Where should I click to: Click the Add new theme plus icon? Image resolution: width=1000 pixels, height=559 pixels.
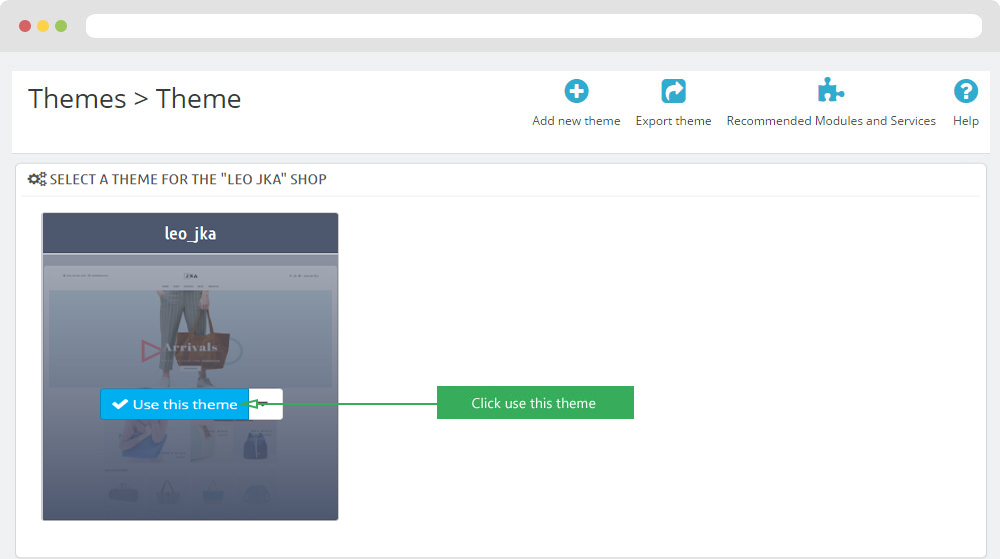[576, 91]
